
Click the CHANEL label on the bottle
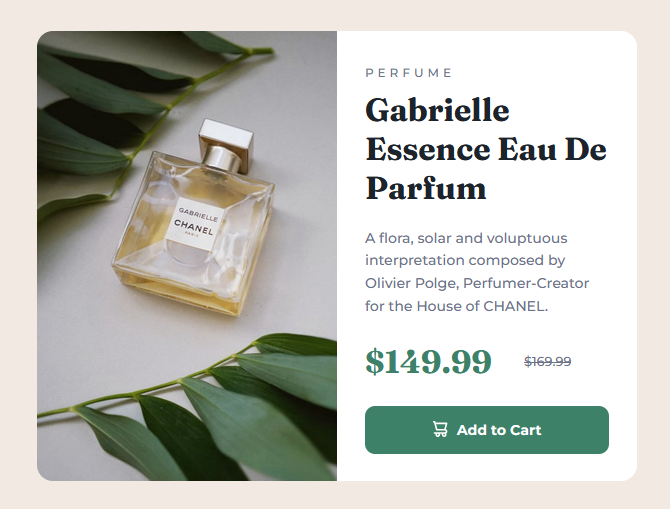click(x=193, y=227)
